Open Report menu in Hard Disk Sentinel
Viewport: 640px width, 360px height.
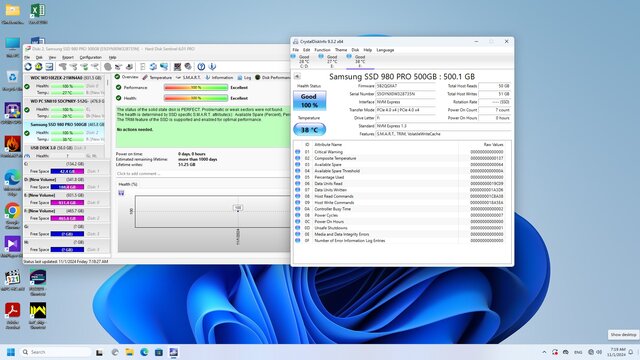click(x=68, y=57)
